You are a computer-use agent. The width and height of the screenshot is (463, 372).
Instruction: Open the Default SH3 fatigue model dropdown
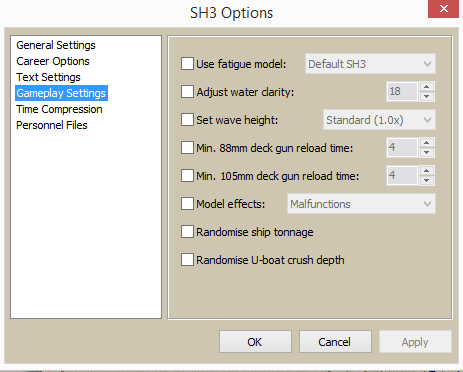pyautogui.click(x=370, y=64)
